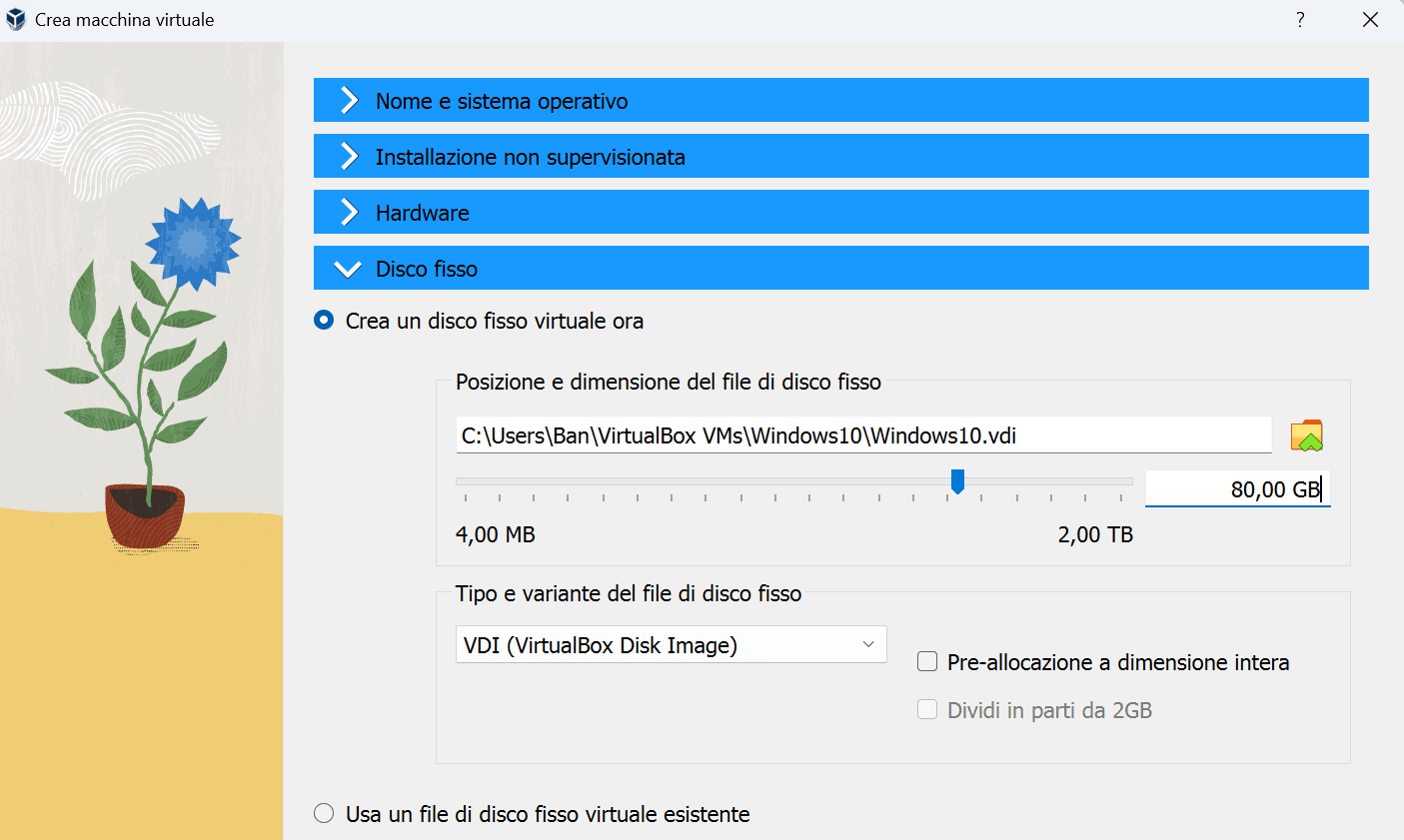Click the folder browse icon for disk location
This screenshot has height=840, width=1404.
[x=1306, y=436]
